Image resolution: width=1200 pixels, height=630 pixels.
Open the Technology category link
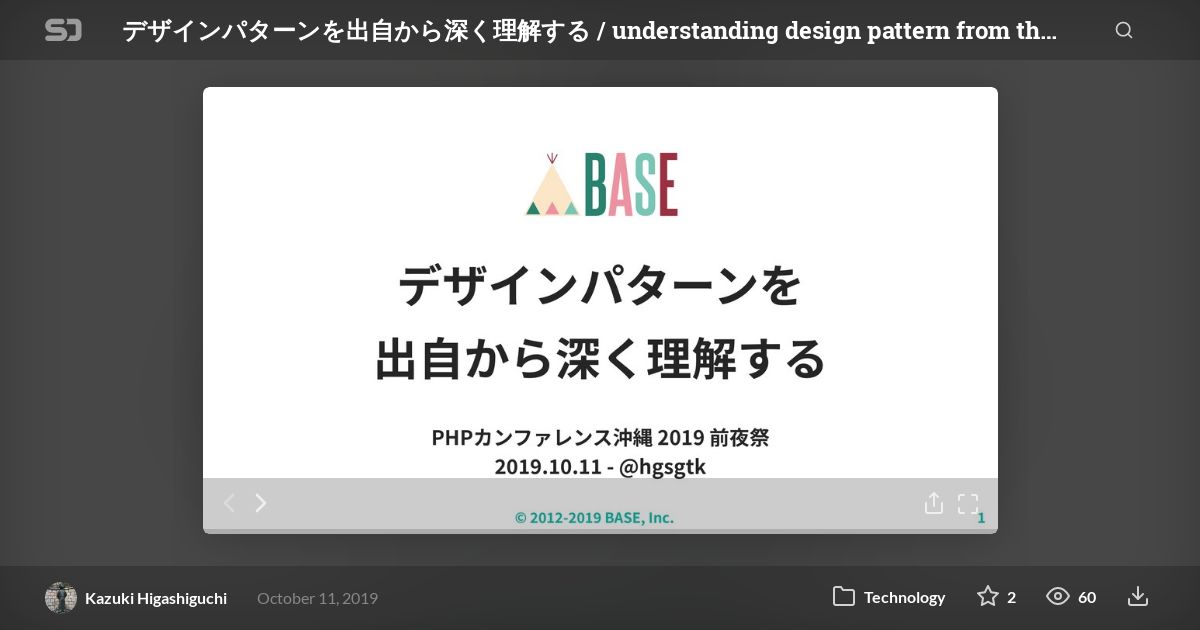tap(904, 597)
